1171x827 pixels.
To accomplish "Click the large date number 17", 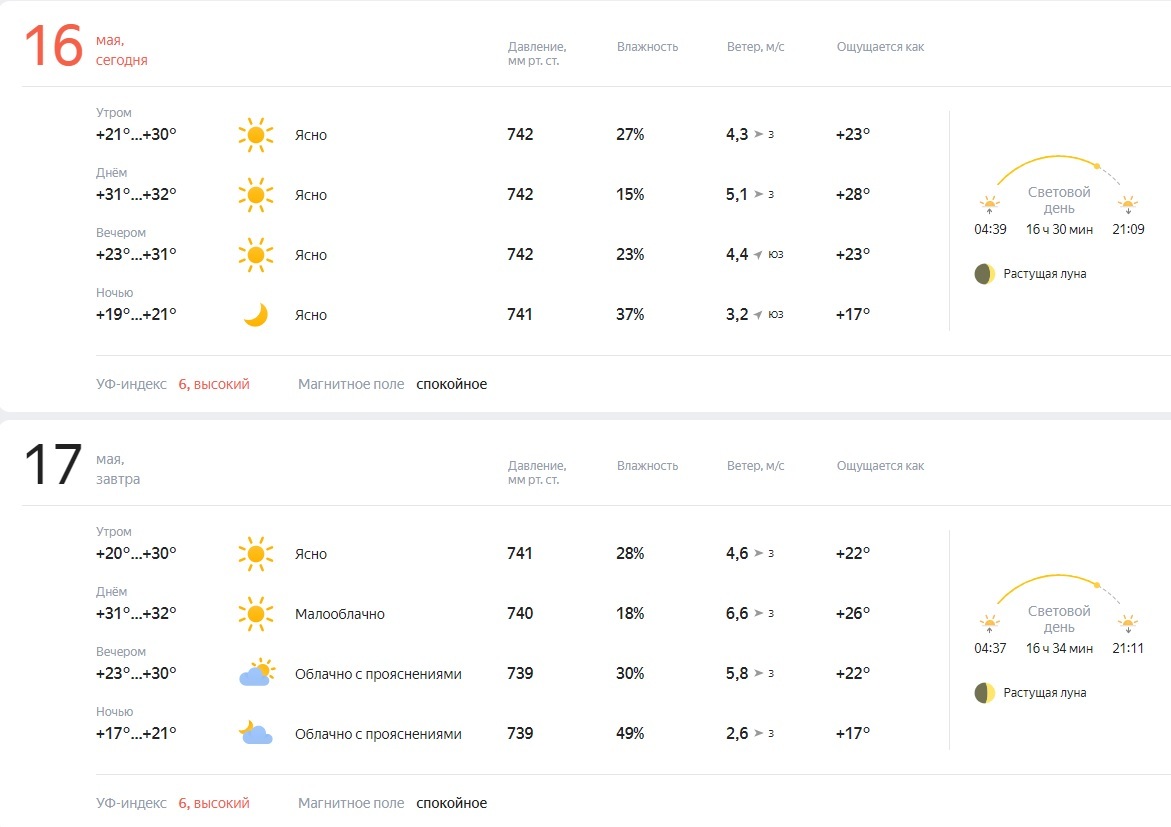I will 52,466.
